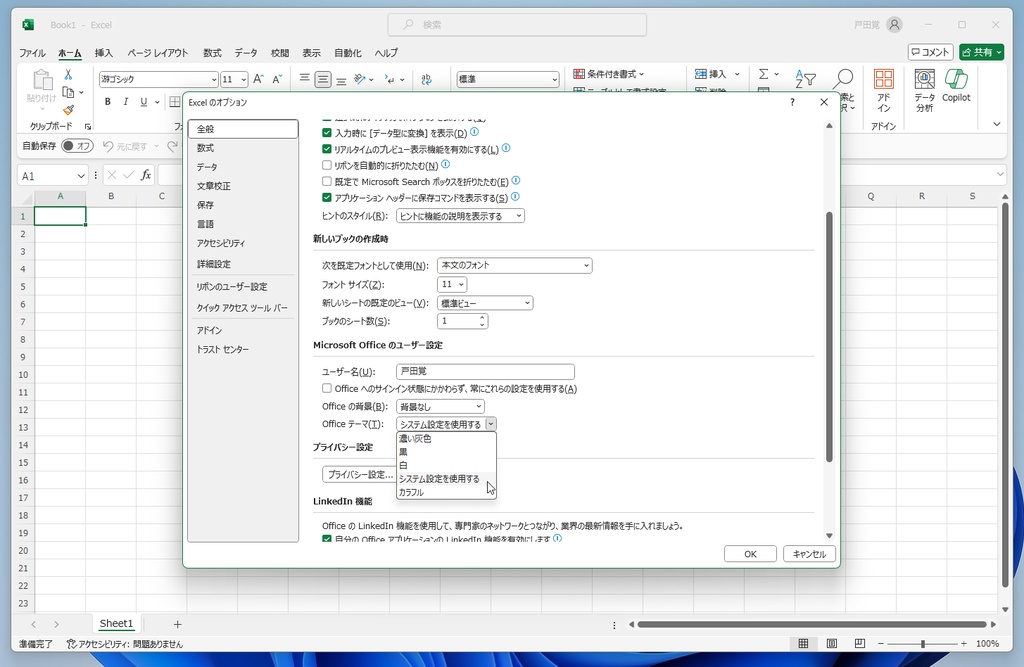Uncheck enable real-time preview checkbox
This screenshot has height=667, width=1024.
coord(327,149)
